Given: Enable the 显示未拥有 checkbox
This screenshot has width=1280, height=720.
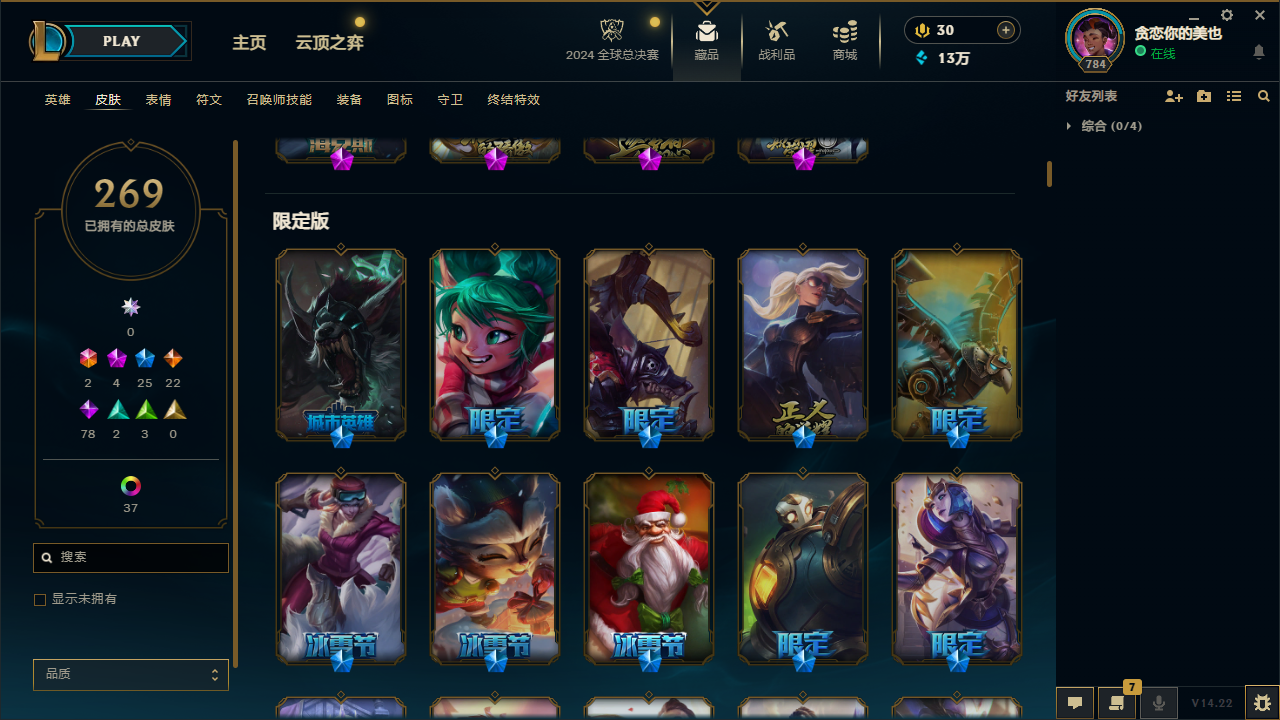Looking at the screenshot, I should 40,600.
